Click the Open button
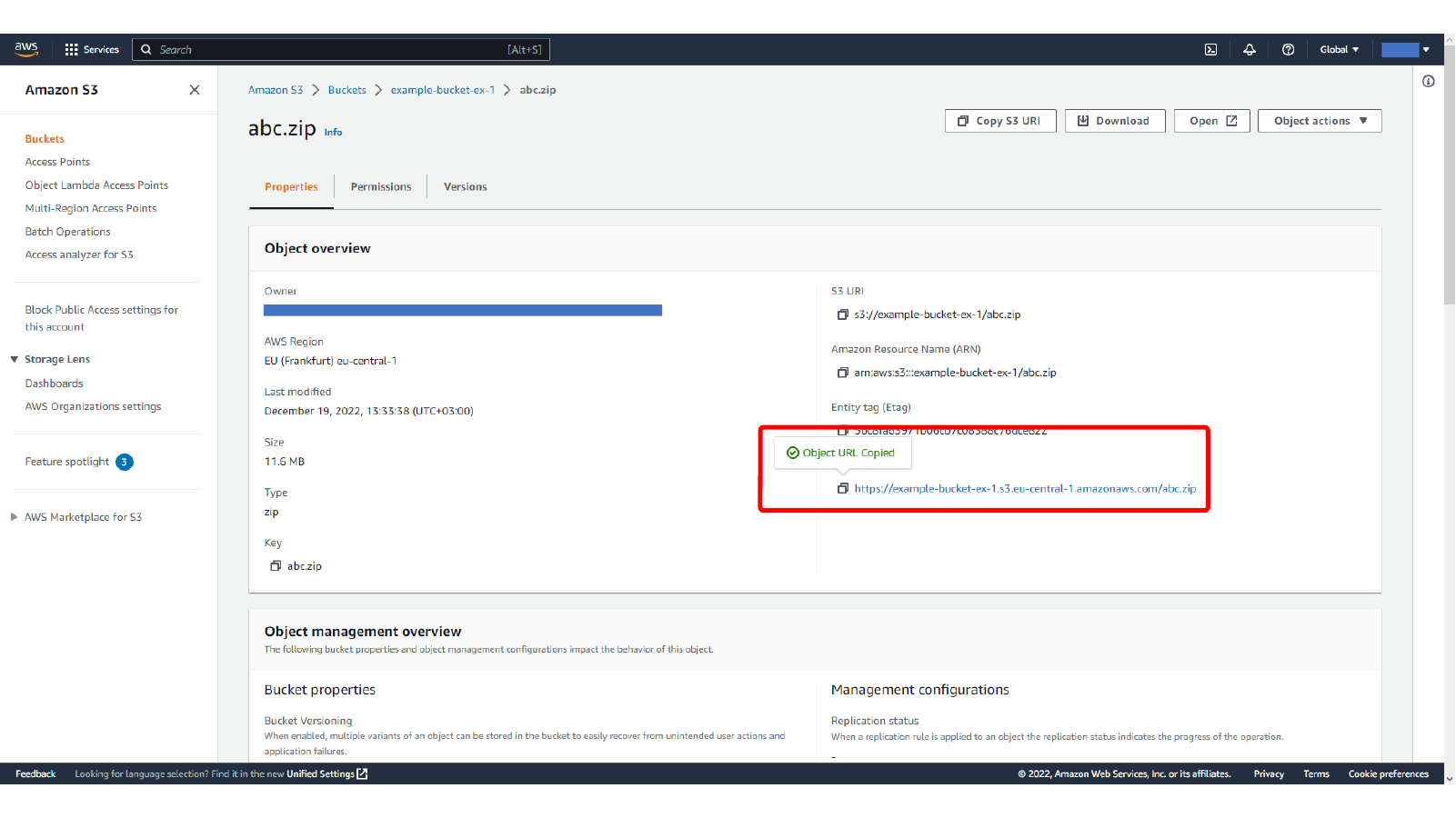The image size is (1456, 818). point(1212,121)
